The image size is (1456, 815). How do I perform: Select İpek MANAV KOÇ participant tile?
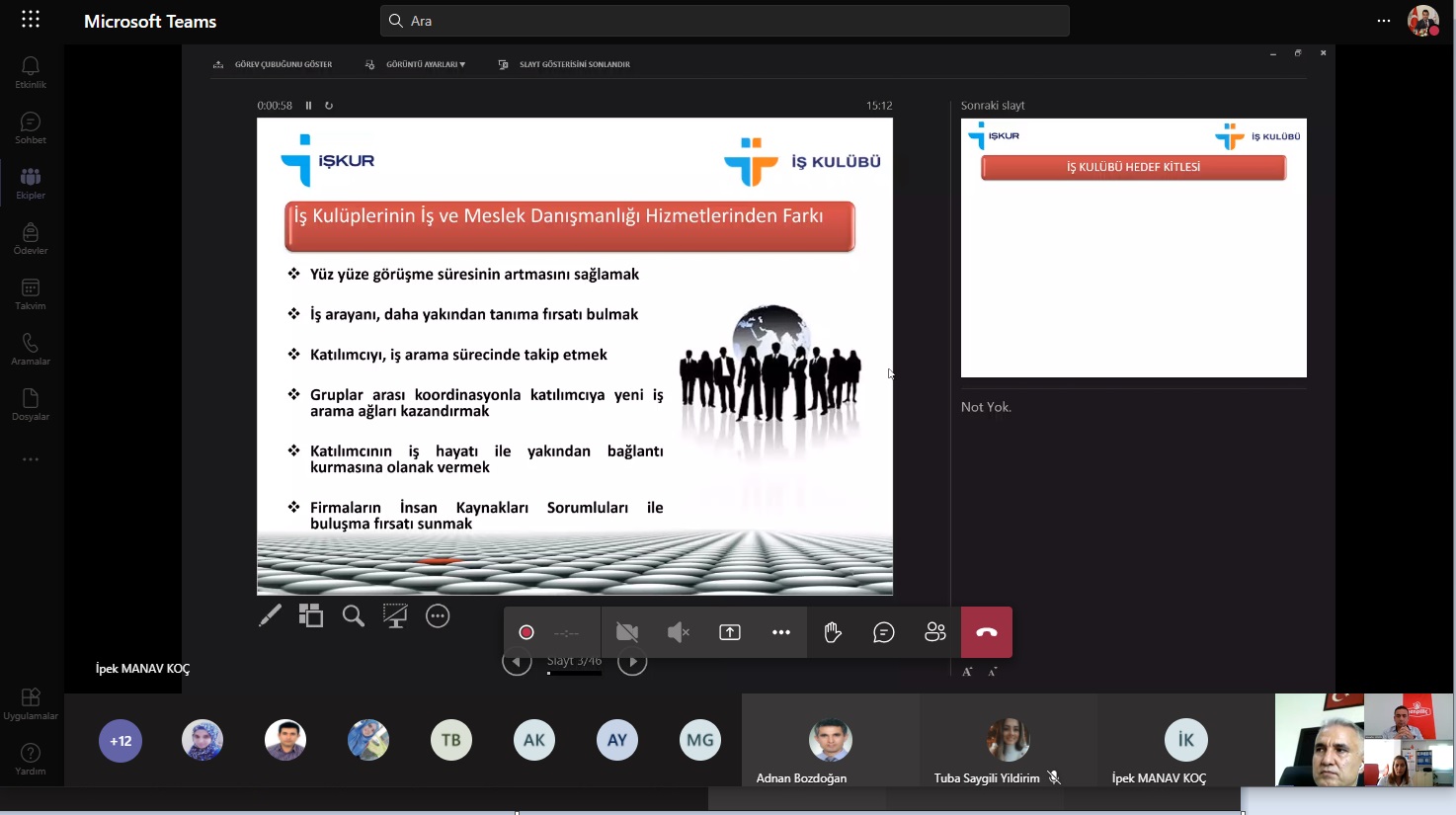pos(1185,740)
